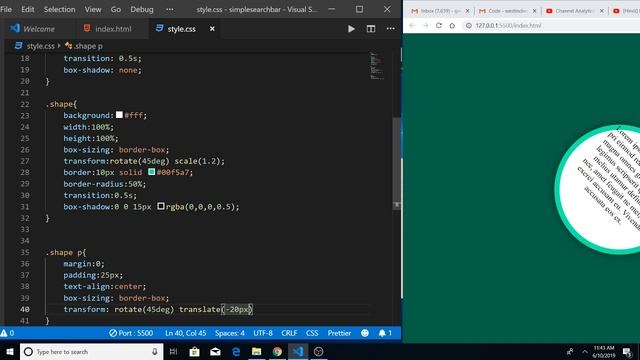This screenshot has width=640, height=360.
Task: Go back in the browser window
Action: (x=412, y=25)
